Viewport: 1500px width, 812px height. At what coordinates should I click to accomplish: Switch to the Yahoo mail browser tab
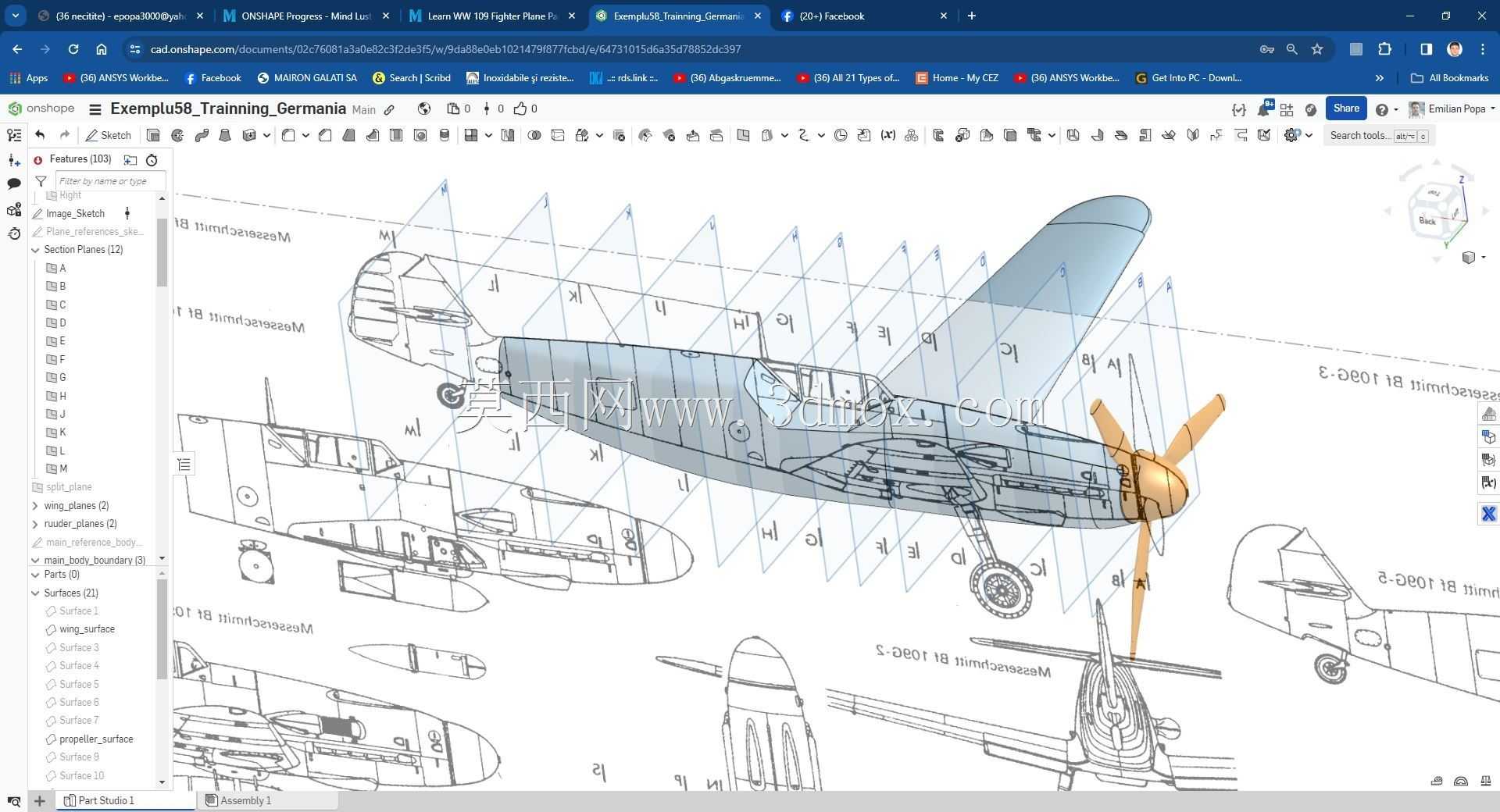tap(120, 16)
